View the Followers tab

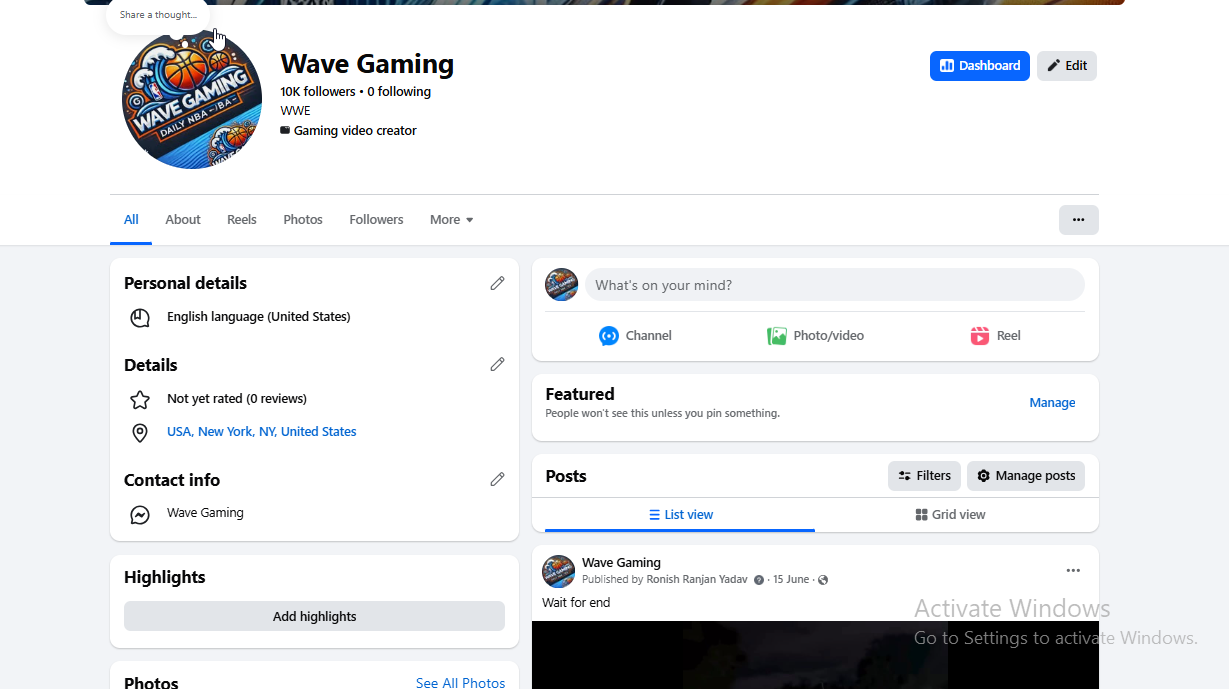[x=376, y=220]
